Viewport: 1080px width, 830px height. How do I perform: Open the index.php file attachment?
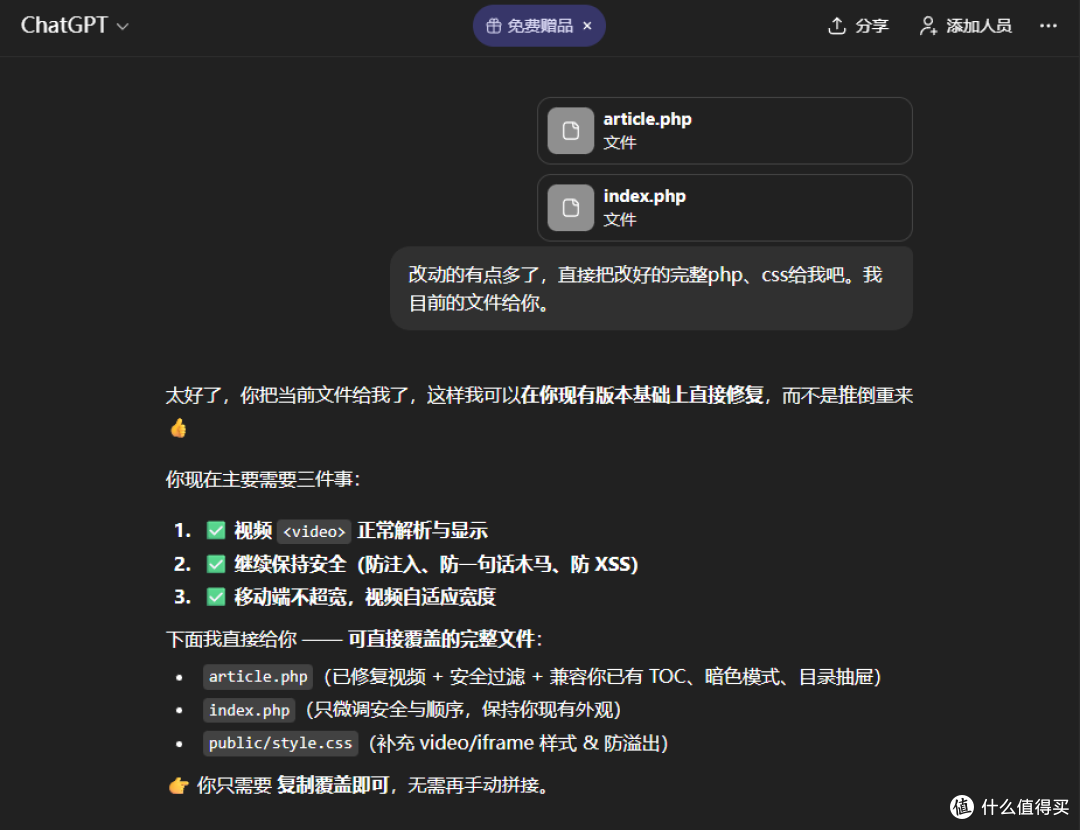tap(725, 208)
